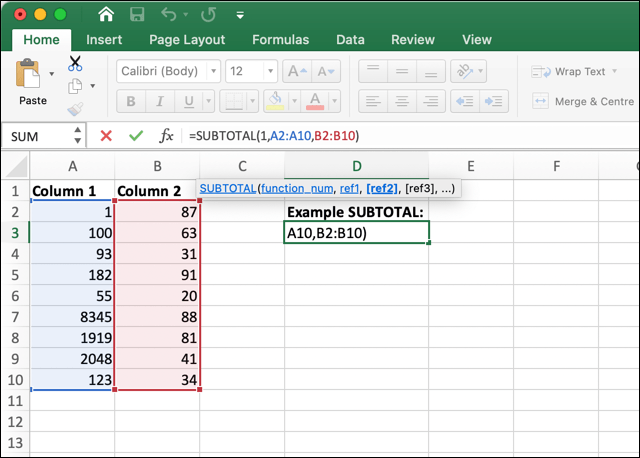This screenshot has height=458, width=640.
Task: Open the Page Layout ribbon tab
Action: (187, 40)
